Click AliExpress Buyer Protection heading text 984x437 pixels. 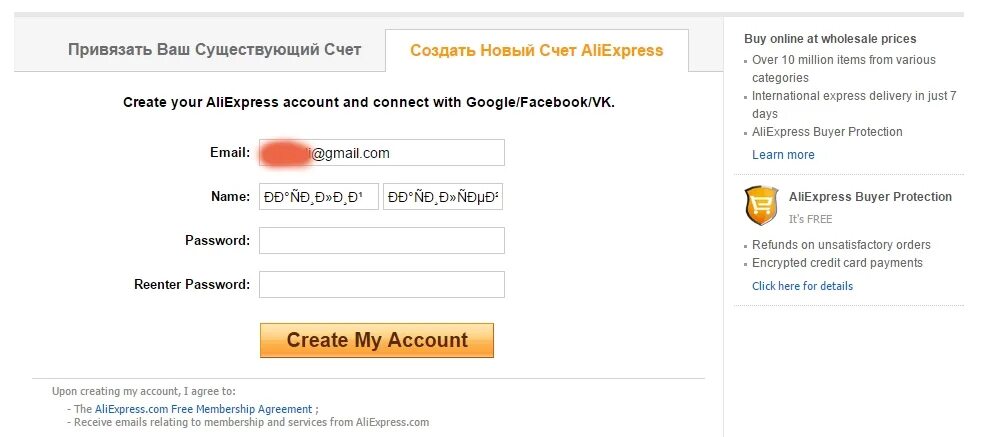click(x=870, y=197)
